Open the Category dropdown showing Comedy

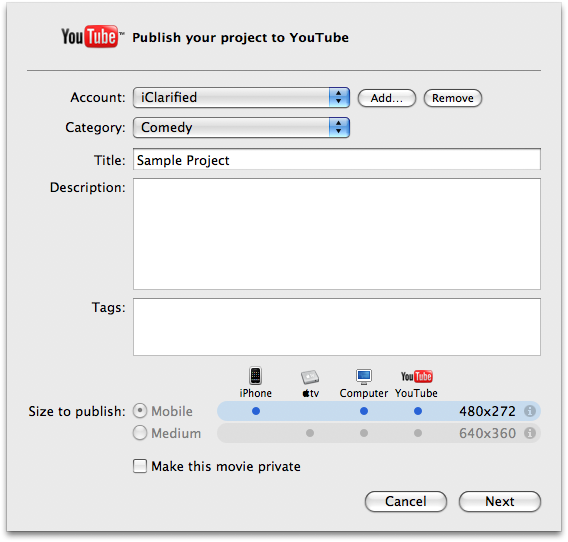(x=241, y=128)
